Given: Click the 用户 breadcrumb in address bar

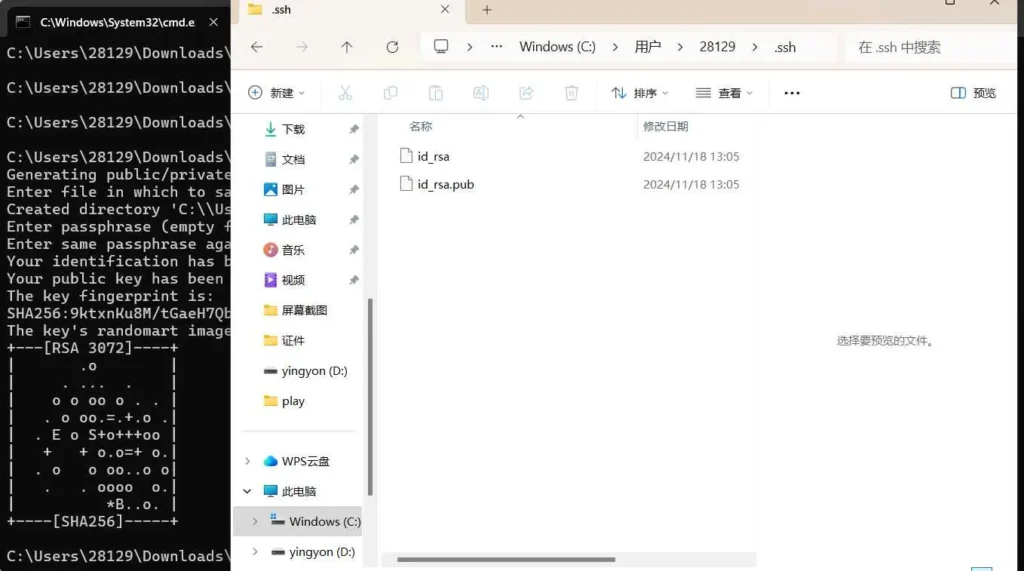Looking at the screenshot, I should coord(648,47).
